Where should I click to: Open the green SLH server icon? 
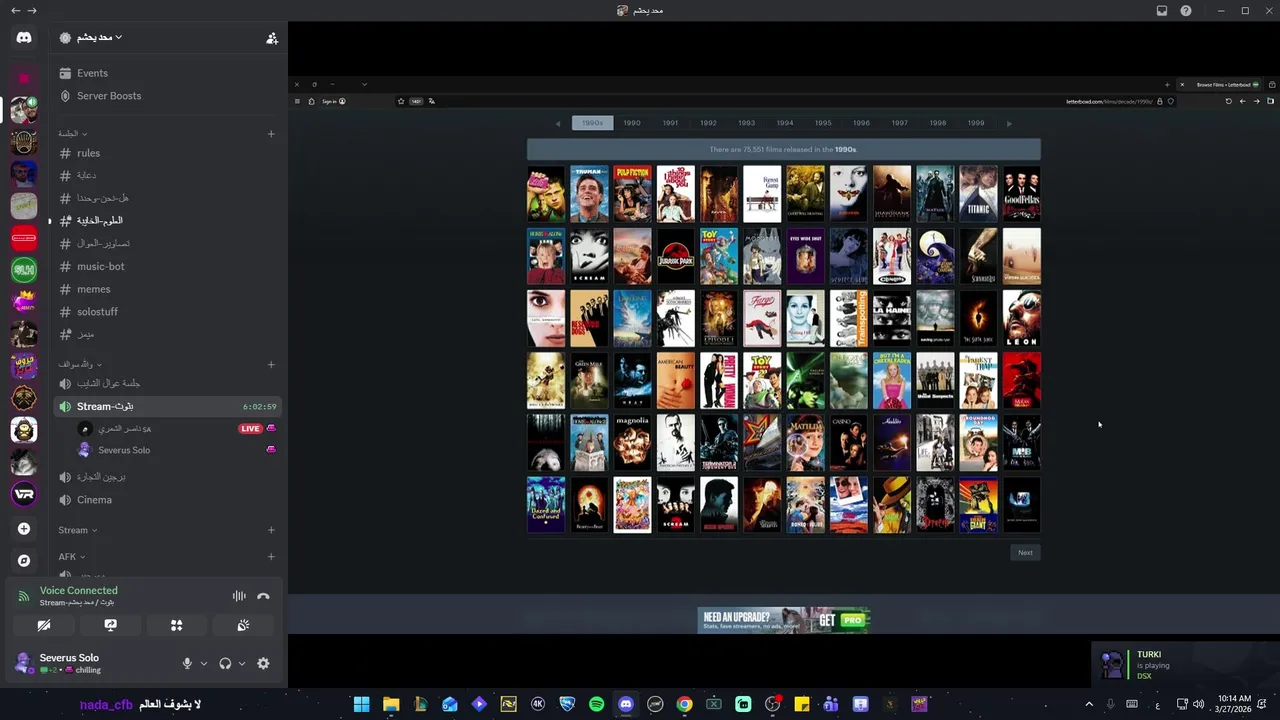(x=24, y=269)
